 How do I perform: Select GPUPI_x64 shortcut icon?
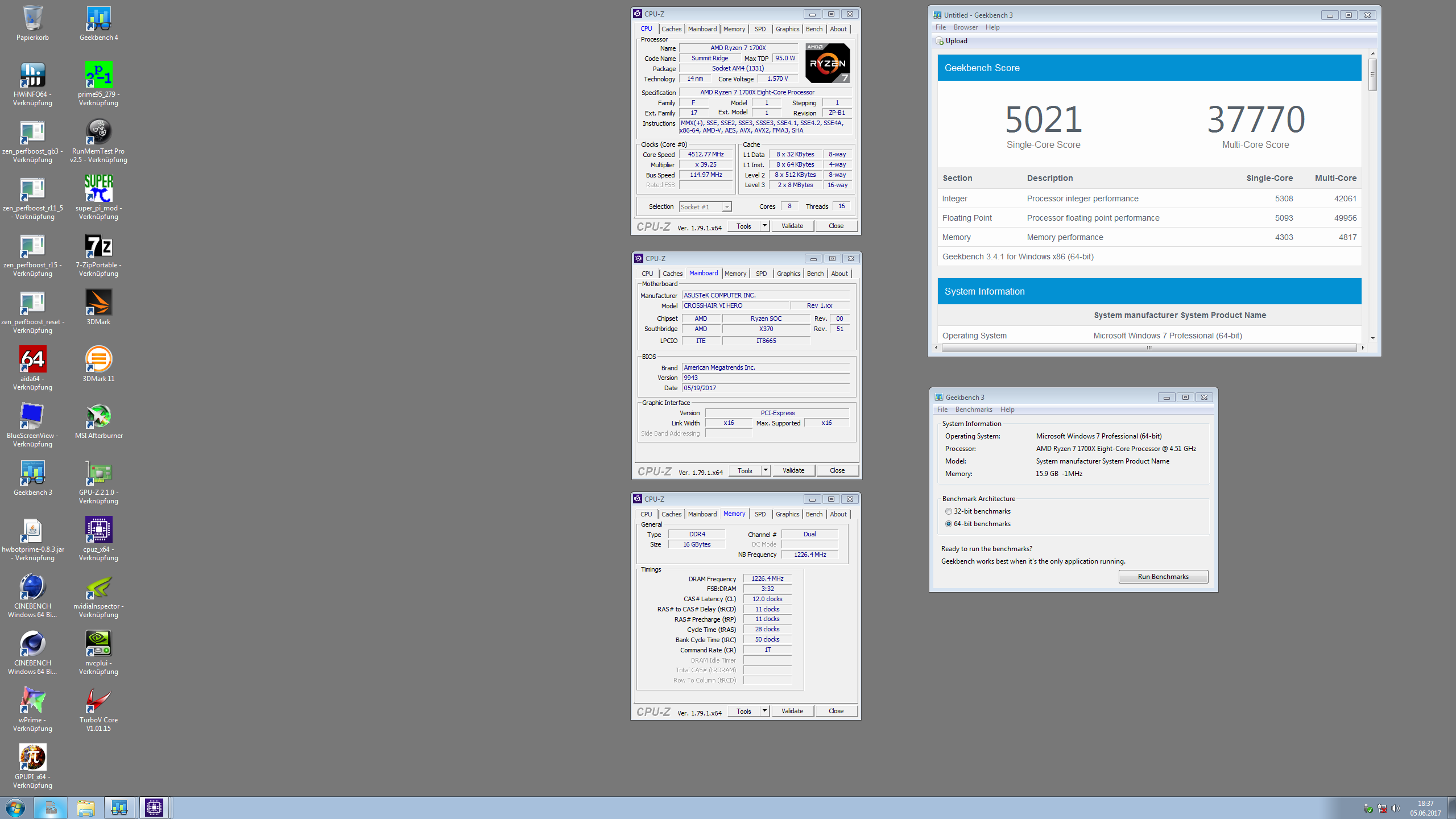32,767
